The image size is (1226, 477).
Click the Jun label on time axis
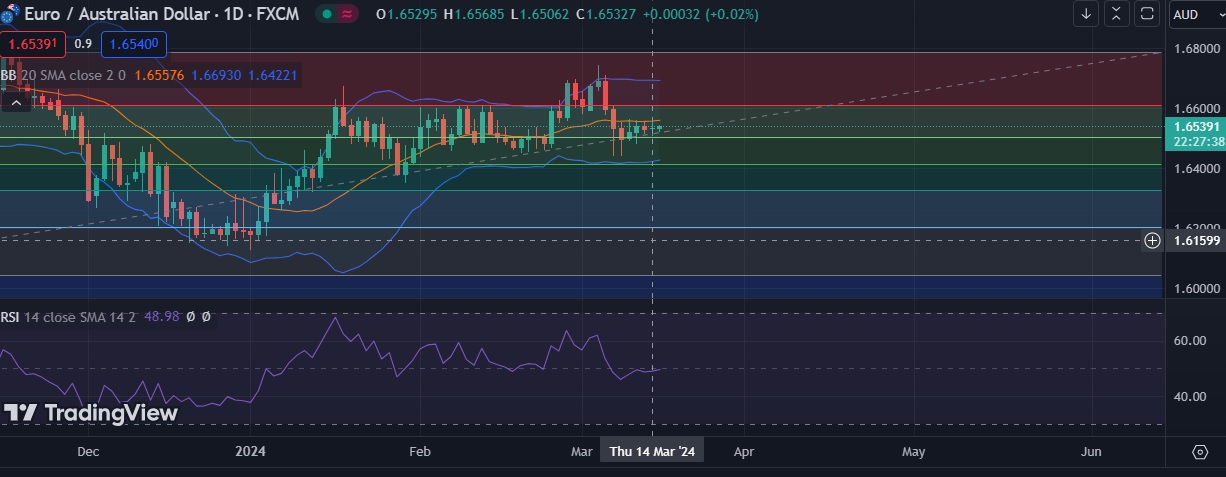pyautogui.click(x=1092, y=452)
